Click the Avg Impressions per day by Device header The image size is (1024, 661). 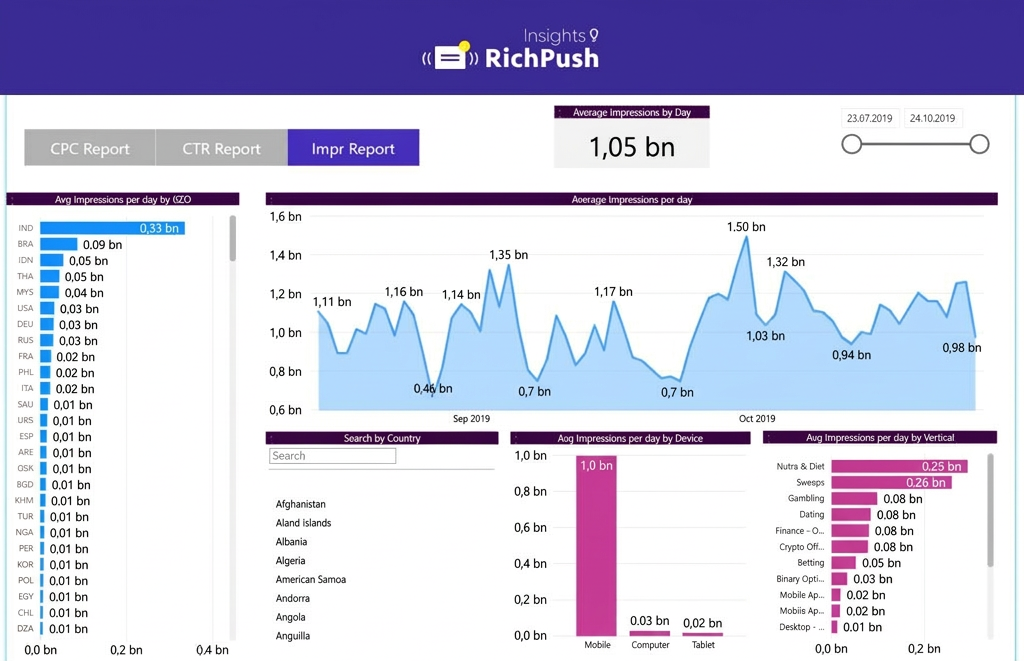(x=630, y=438)
